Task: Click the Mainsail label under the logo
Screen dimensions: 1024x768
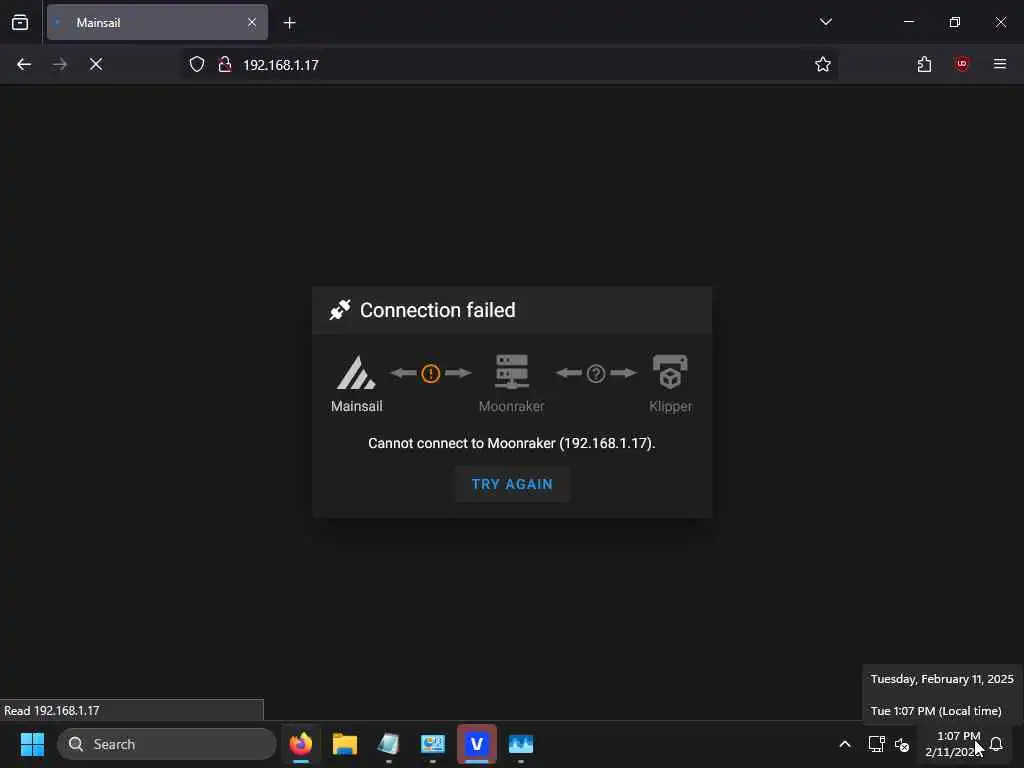Action: (357, 406)
